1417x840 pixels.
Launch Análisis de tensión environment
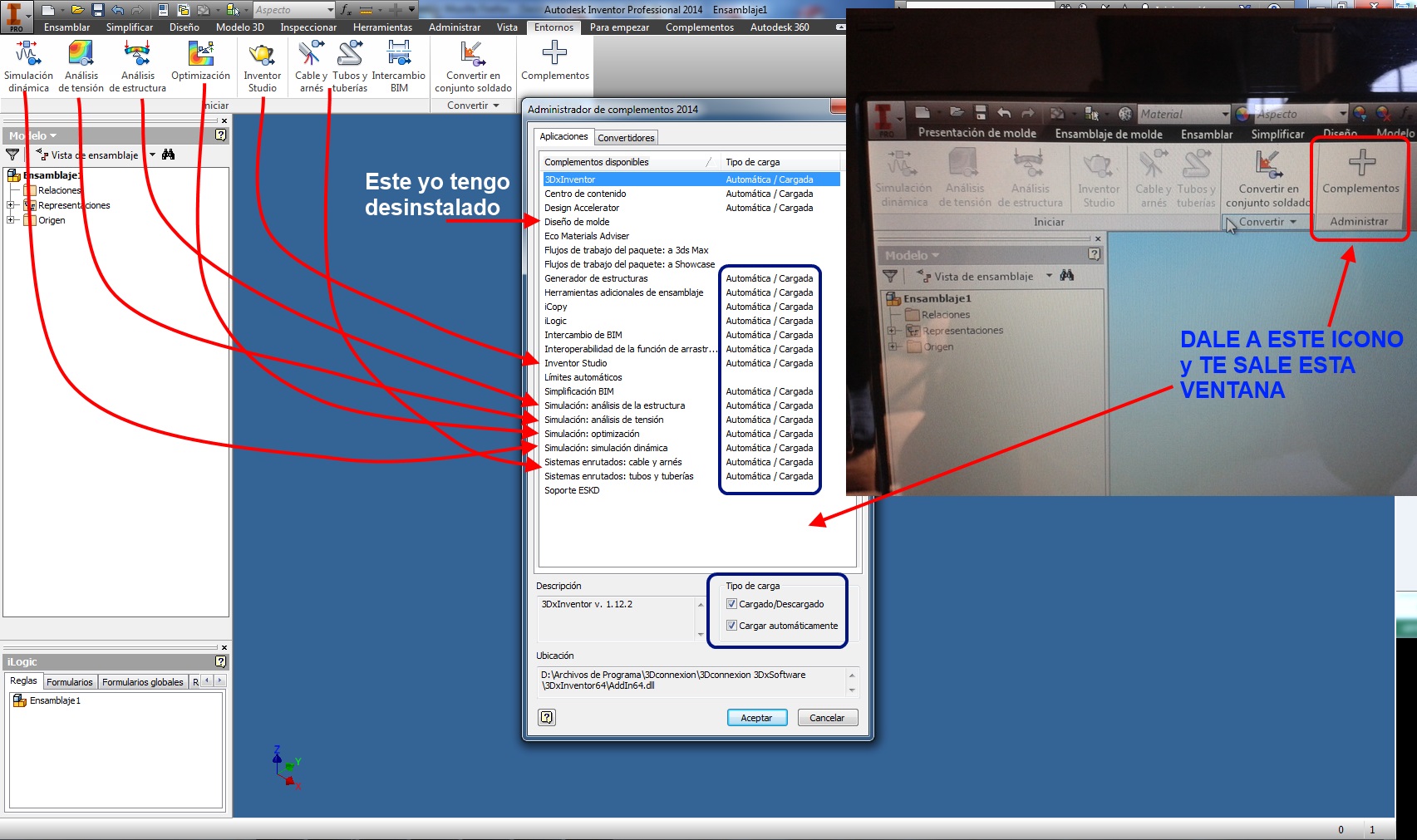click(81, 66)
